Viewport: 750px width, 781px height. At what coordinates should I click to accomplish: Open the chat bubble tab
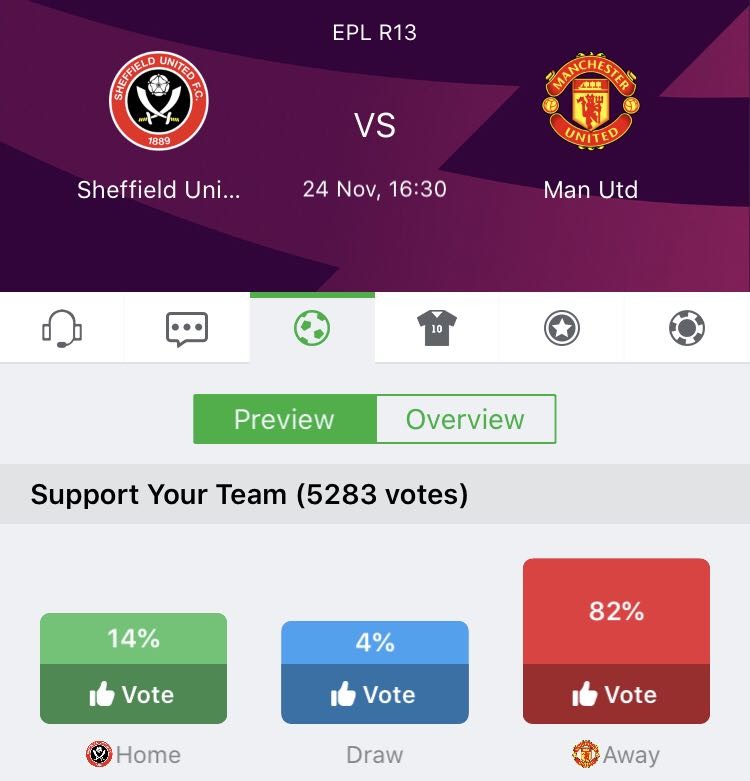point(187,328)
